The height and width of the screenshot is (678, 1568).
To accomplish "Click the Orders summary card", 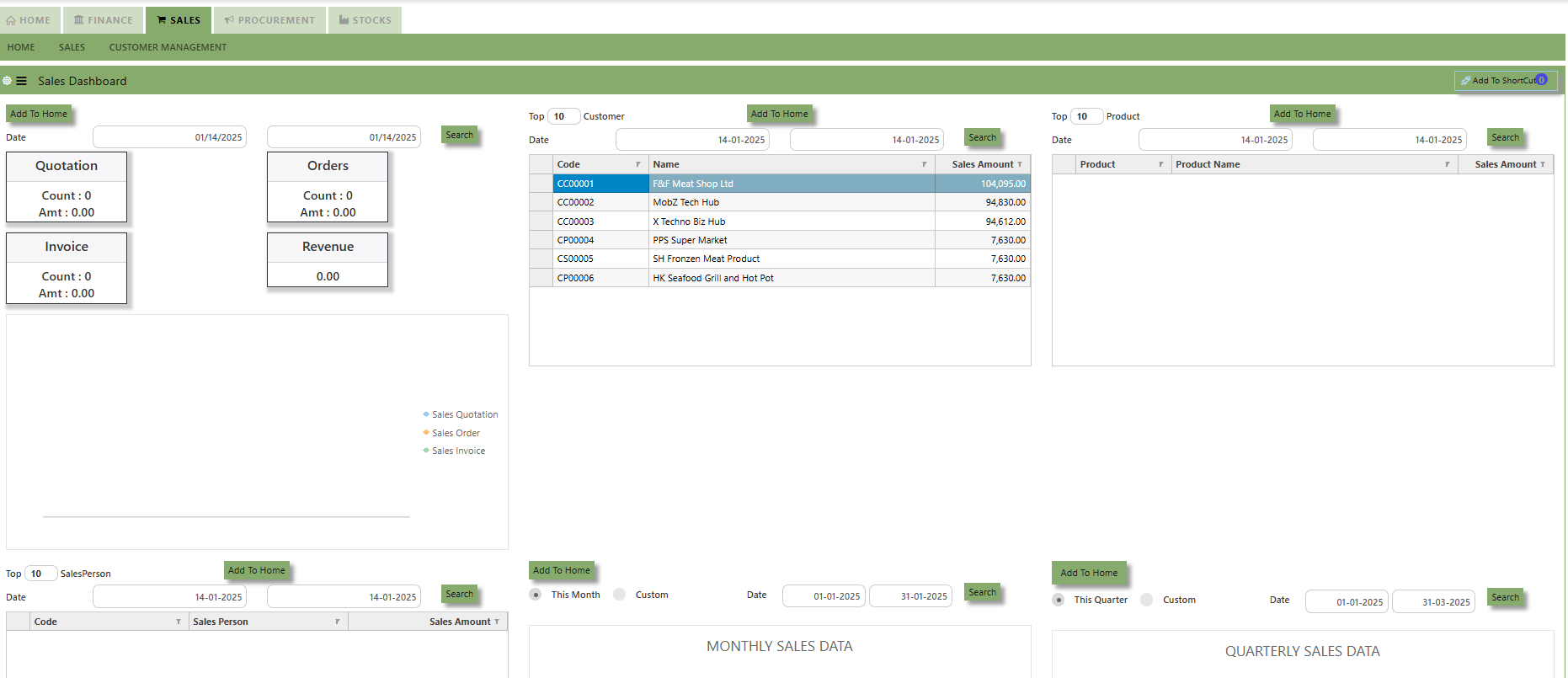I will point(328,187).
